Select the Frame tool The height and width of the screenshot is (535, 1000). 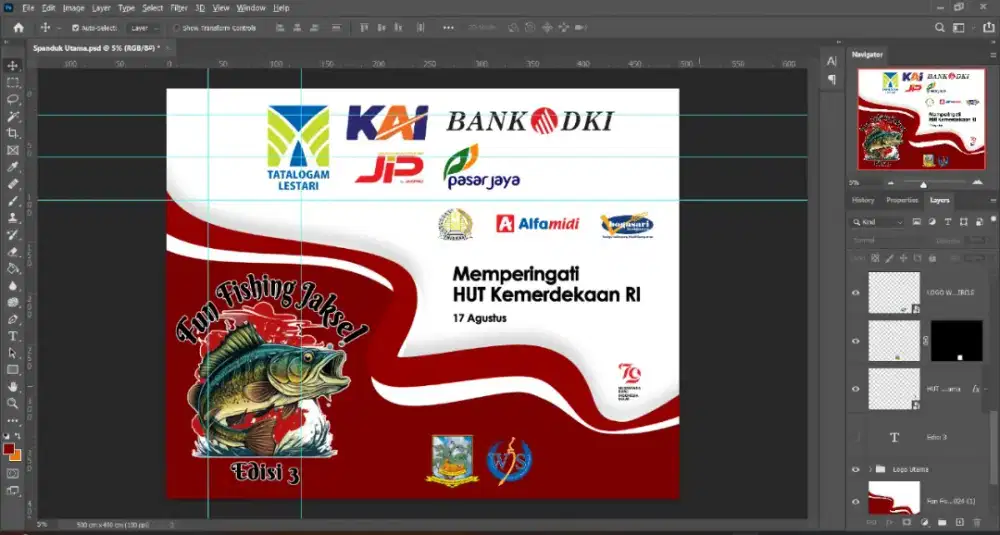coord(12,150)
